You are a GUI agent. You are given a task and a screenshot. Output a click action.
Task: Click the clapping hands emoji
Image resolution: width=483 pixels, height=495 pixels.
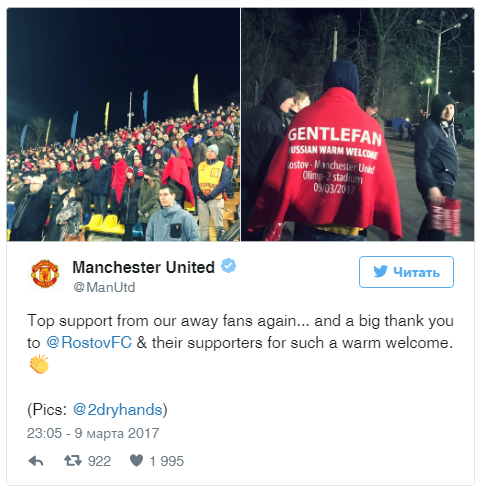click(x=39, y=364)
